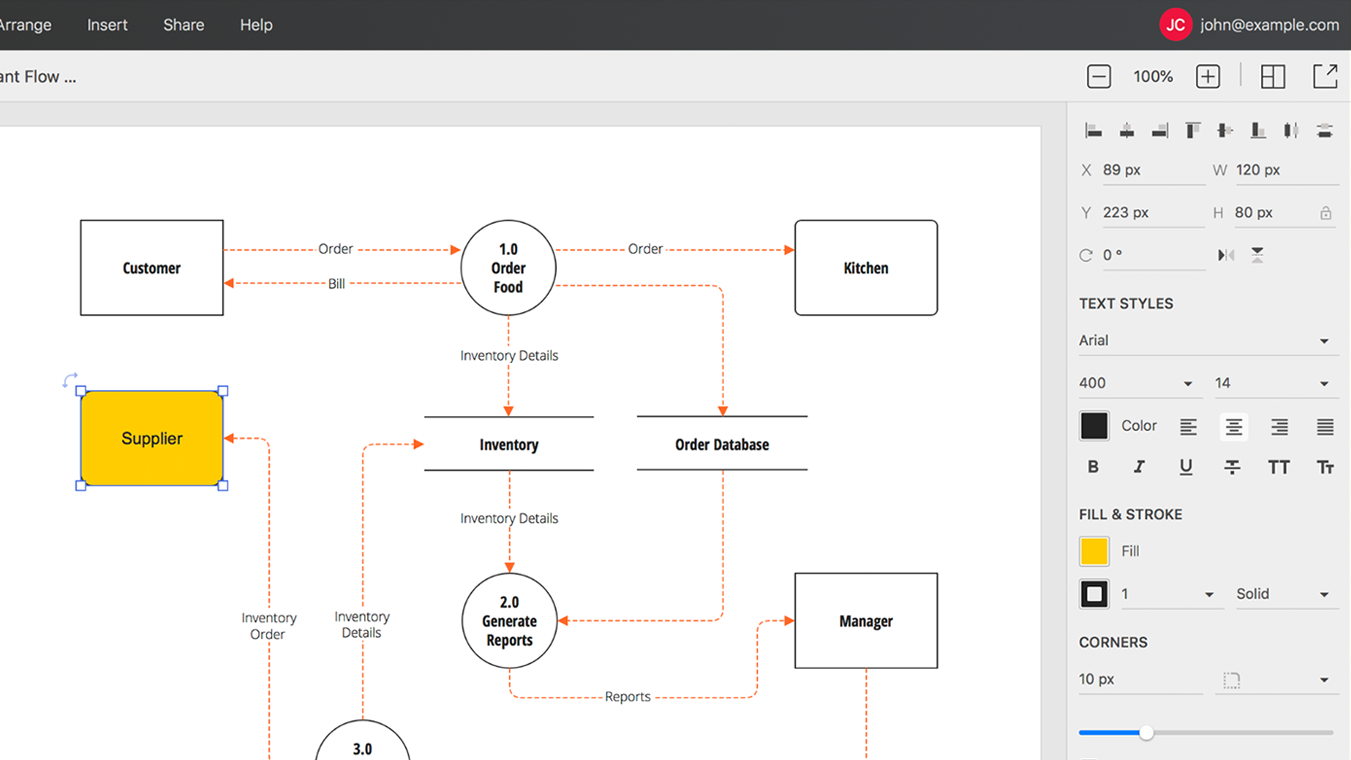Click the X position input field
Screen dimensions: 1351x760
[1150, 169]
